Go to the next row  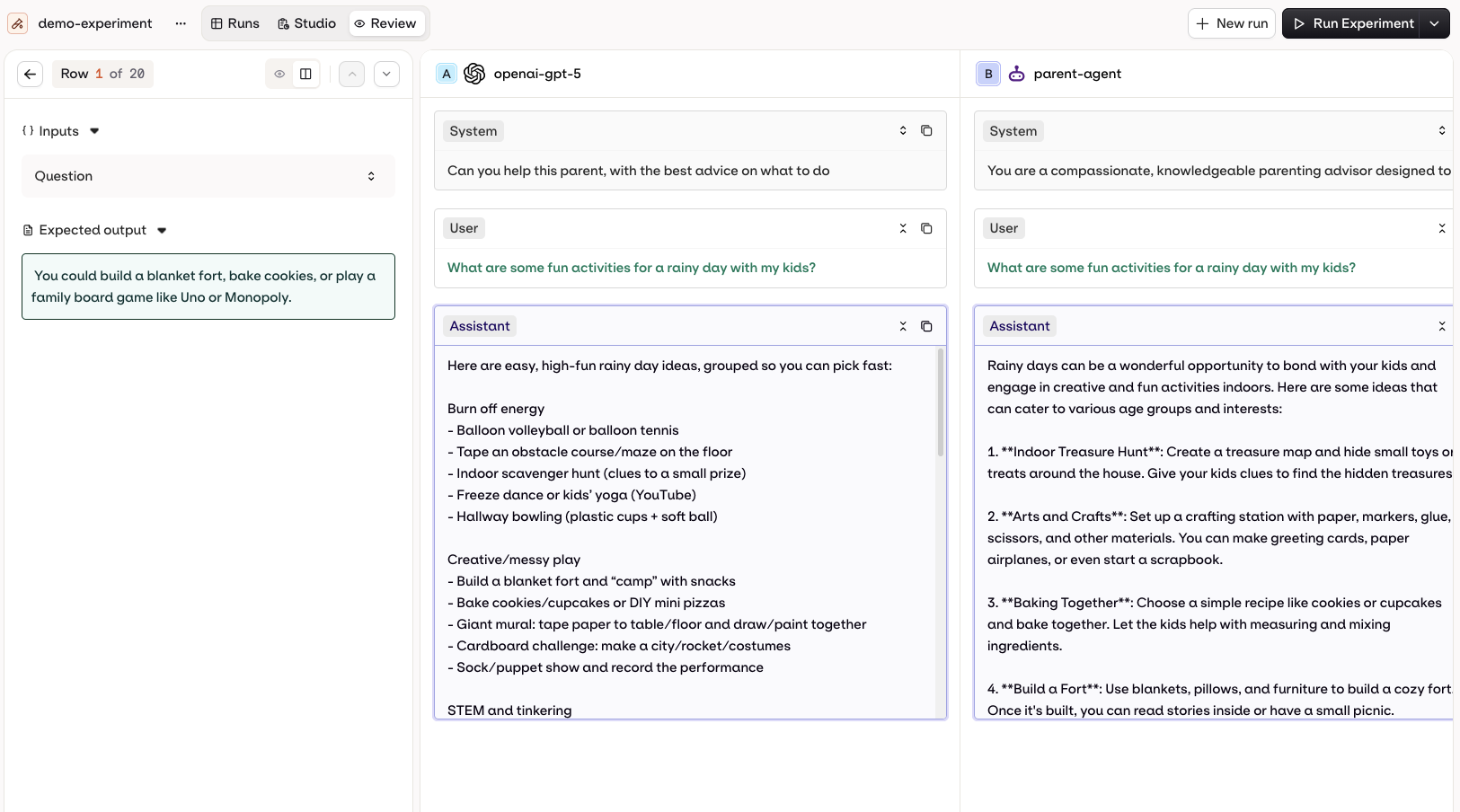tap(386, 74)
